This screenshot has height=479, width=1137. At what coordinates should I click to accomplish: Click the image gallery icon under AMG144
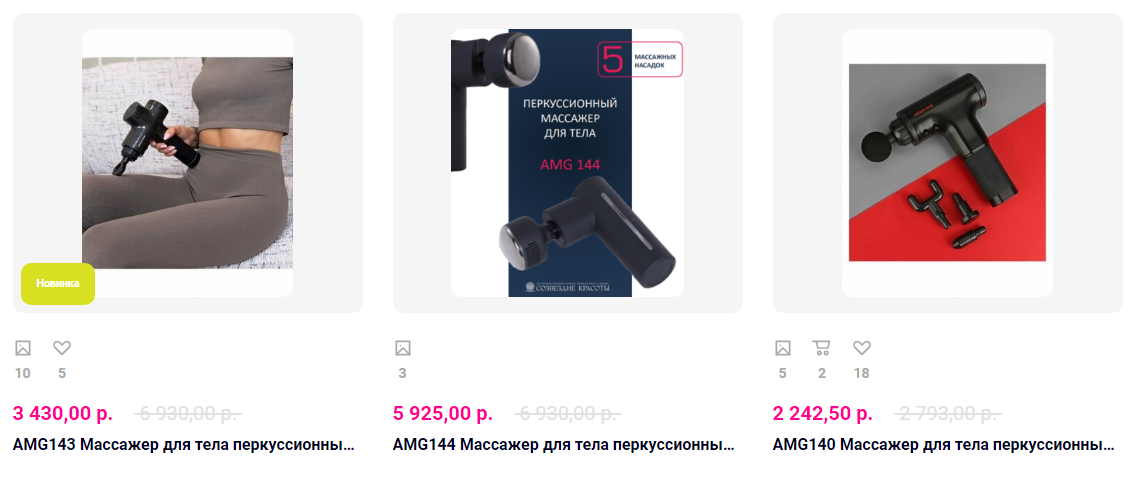[402, 348]
